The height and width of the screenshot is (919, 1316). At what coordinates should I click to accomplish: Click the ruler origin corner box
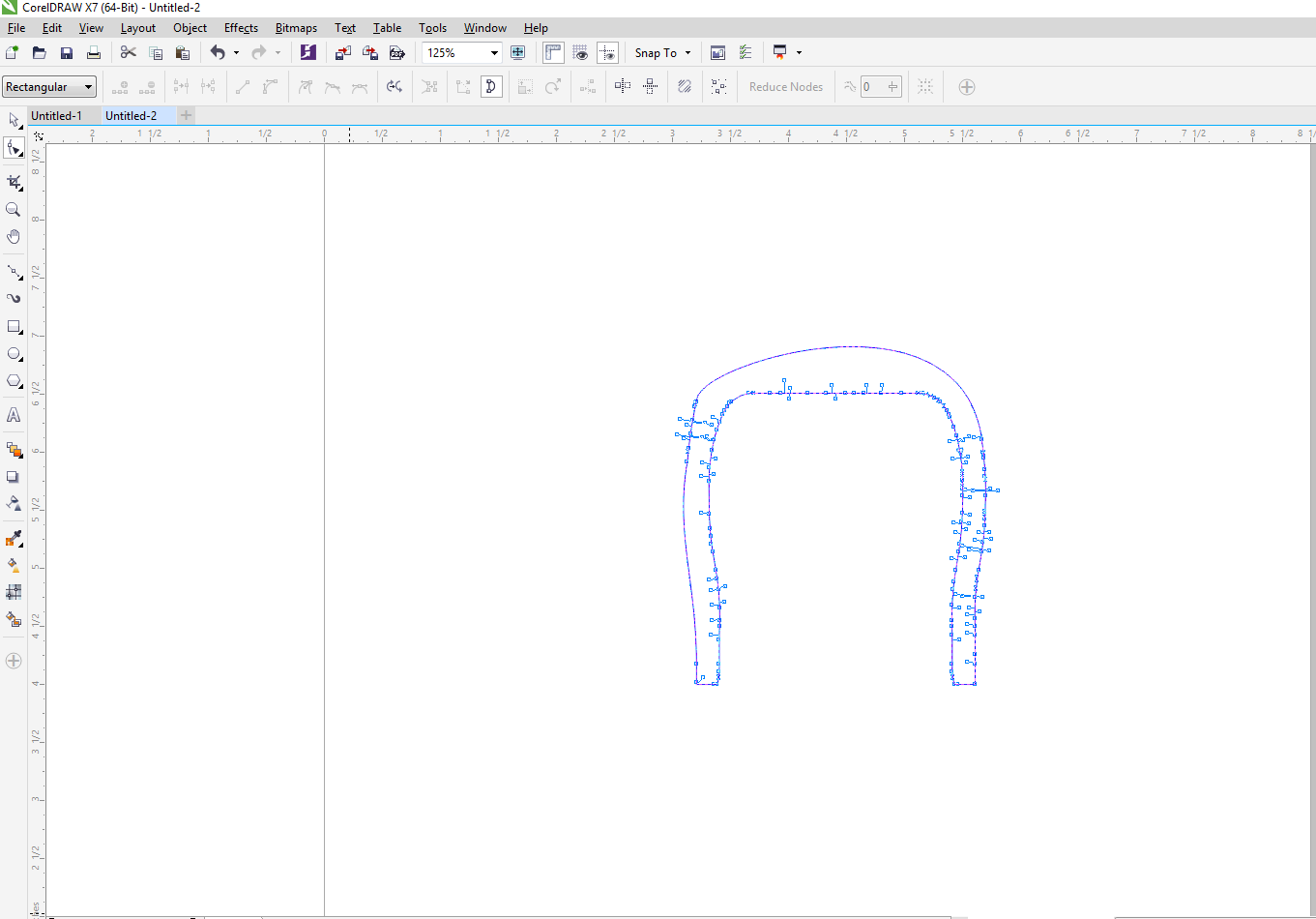click(x=38, y=134)
